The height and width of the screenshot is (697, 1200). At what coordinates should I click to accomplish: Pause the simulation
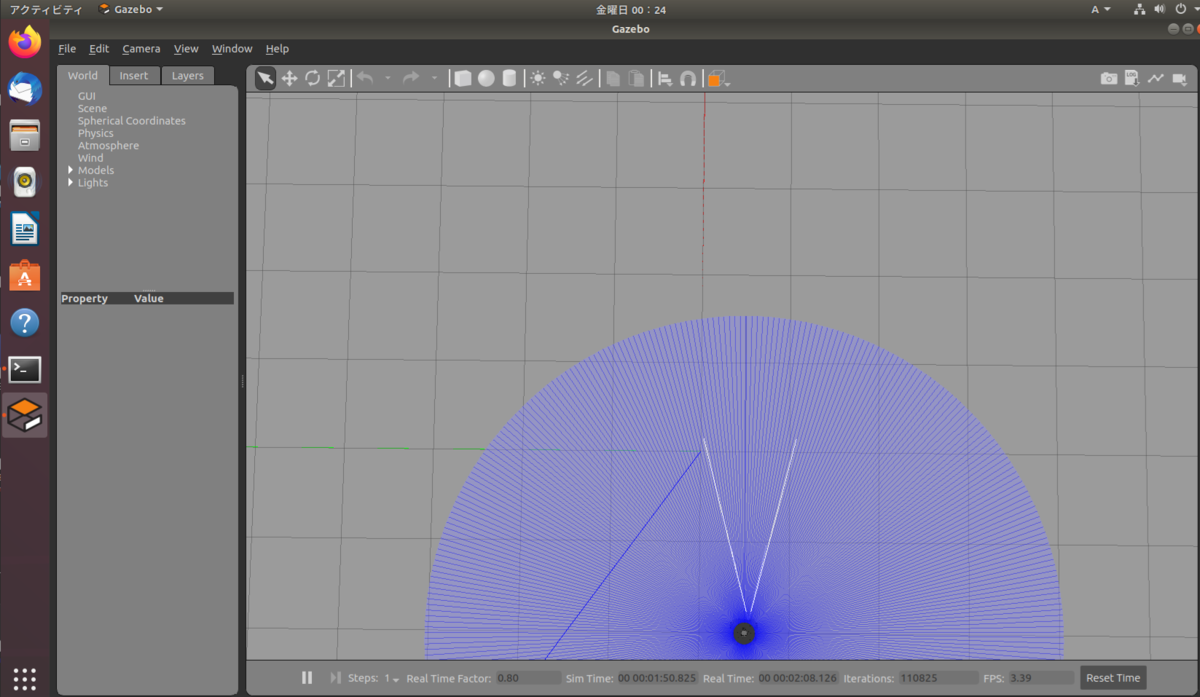pyautogui.click(x=308, y=678)
